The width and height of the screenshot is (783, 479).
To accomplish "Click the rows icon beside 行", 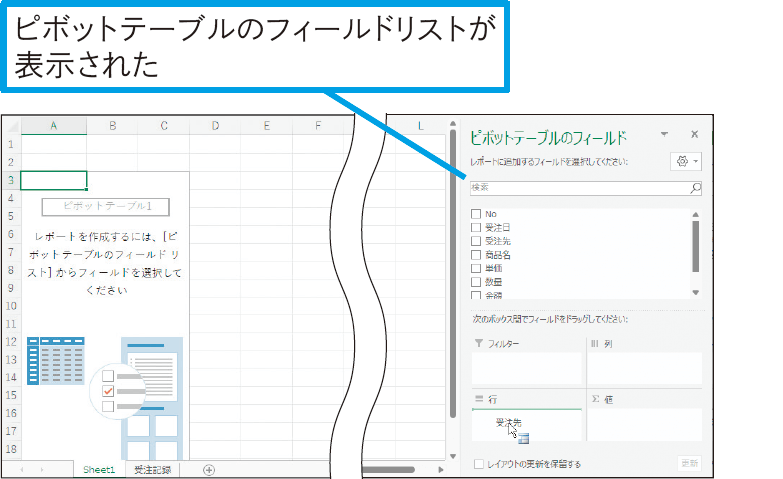I will 479,399.
